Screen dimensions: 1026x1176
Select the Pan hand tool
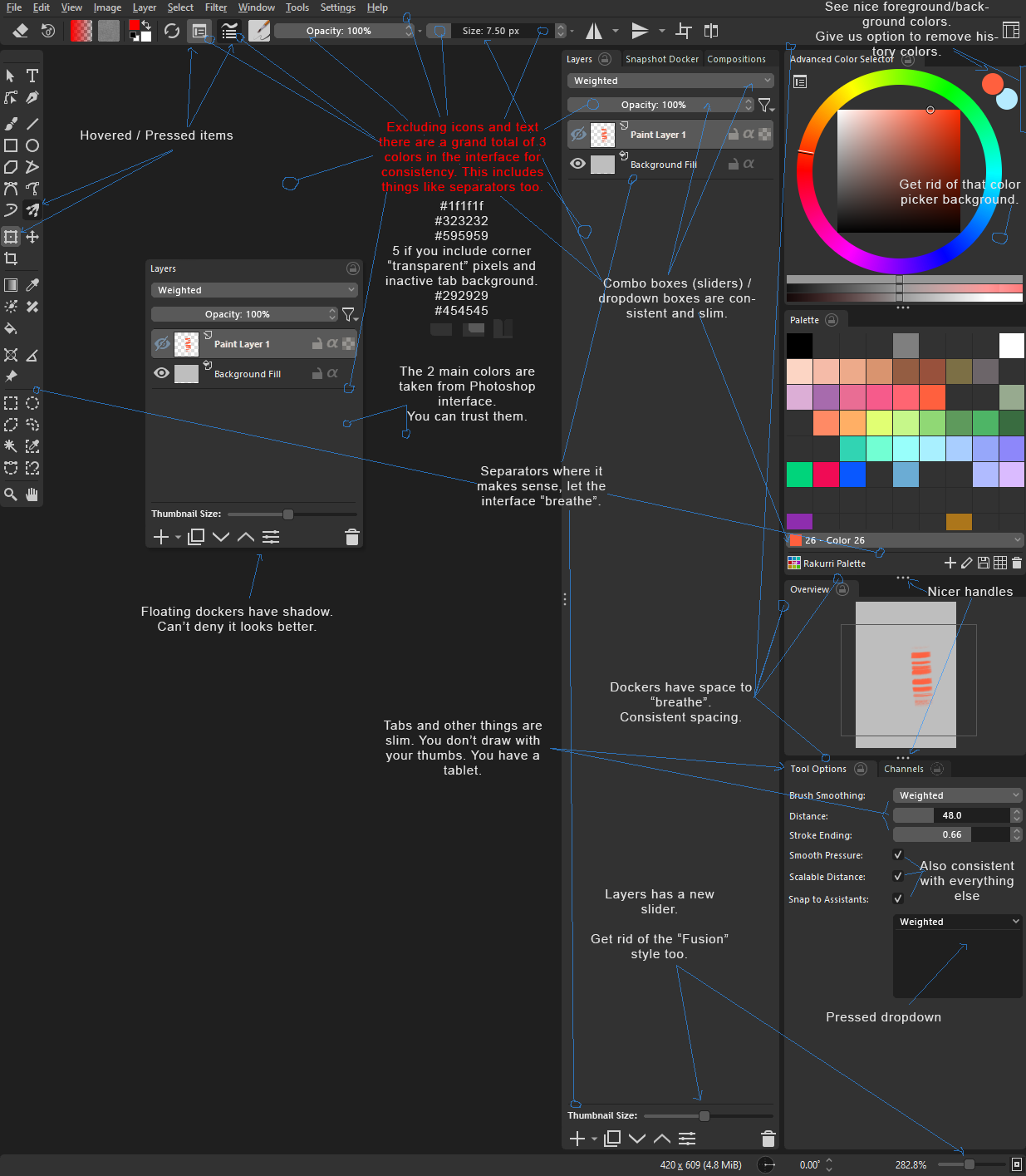point(32,495)
